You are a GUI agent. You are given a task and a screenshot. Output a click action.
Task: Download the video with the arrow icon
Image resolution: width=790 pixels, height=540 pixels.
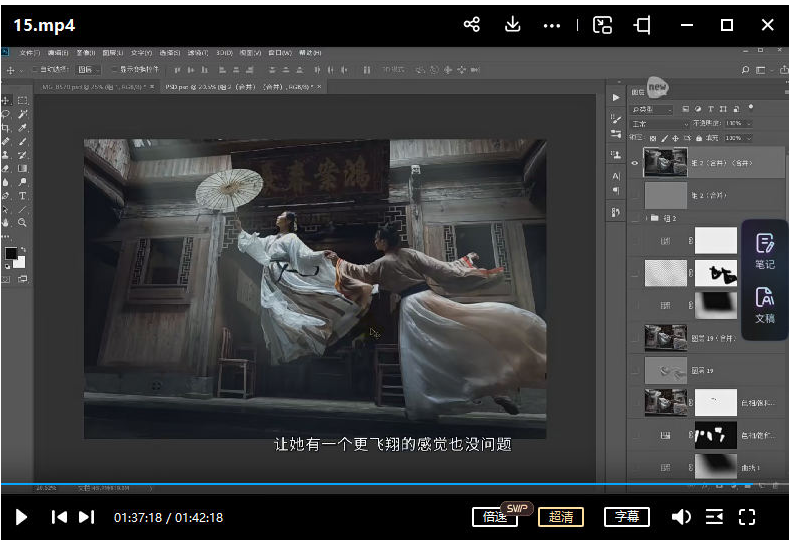click(x=512, y=24)
